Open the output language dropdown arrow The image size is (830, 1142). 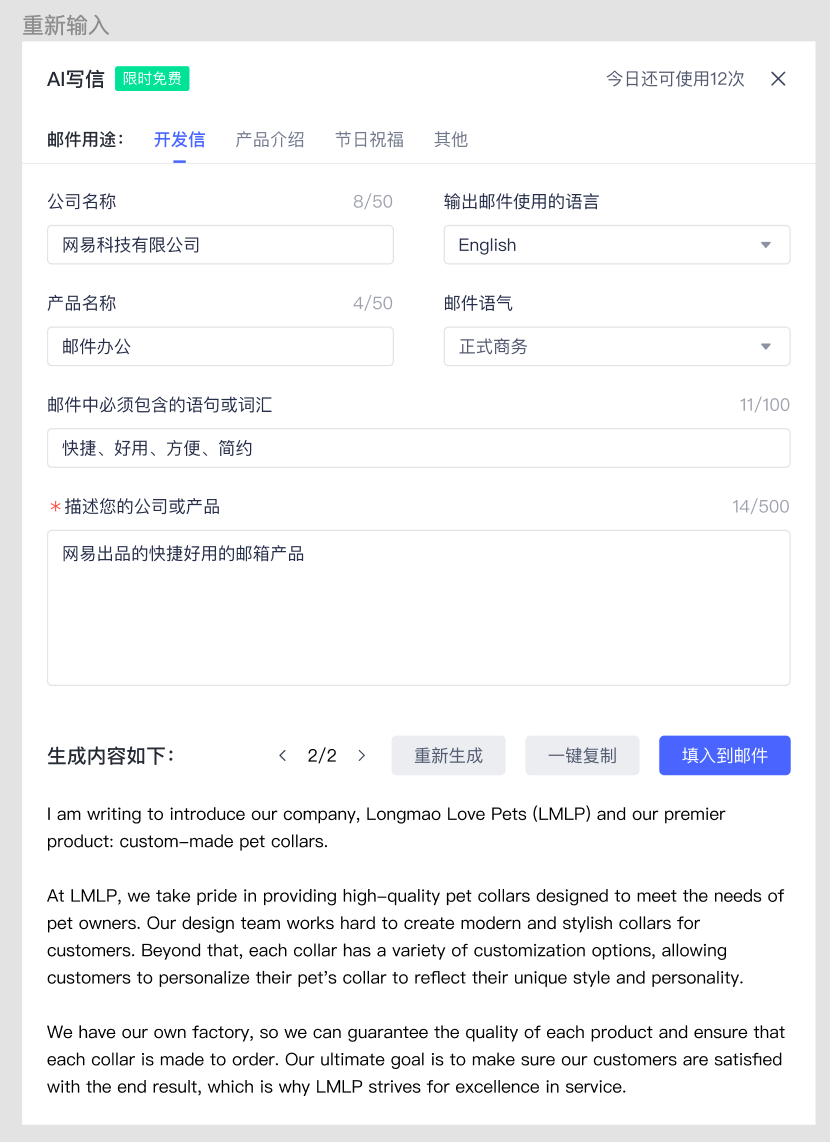coord(766,245)
